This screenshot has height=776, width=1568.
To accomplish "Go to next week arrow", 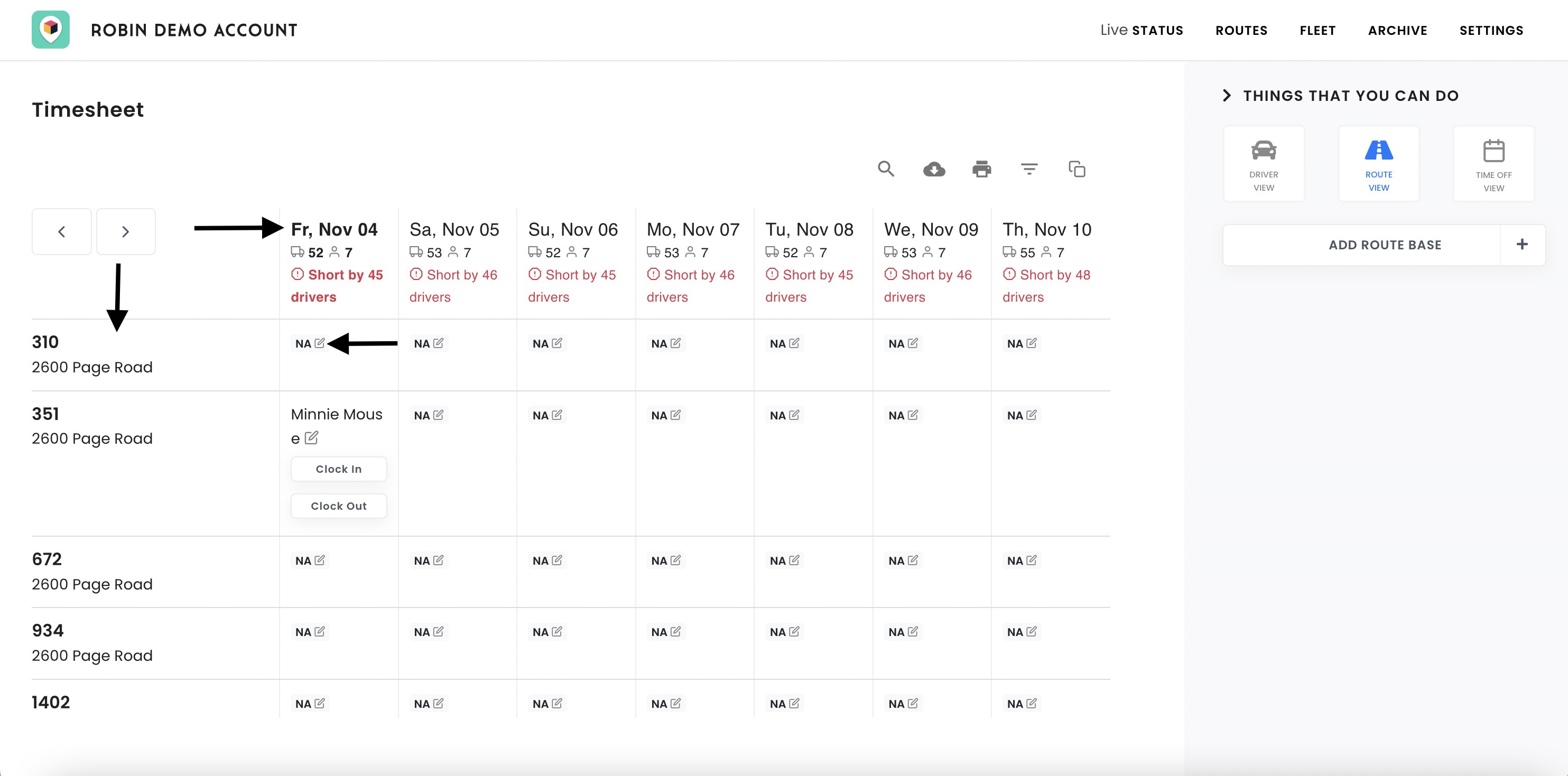I will (125, 231).
